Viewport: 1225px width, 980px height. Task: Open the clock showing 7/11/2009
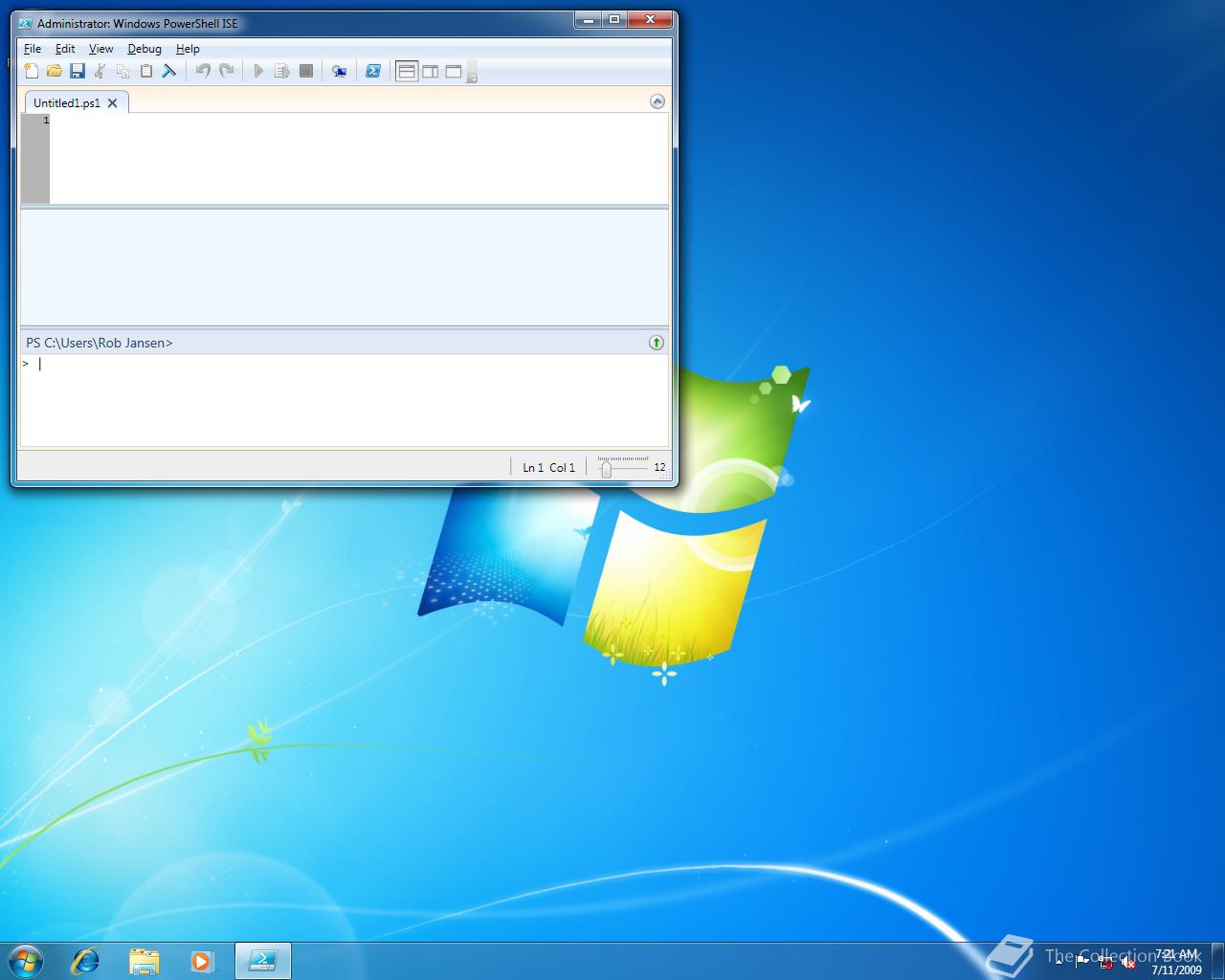coord(1176,962)
